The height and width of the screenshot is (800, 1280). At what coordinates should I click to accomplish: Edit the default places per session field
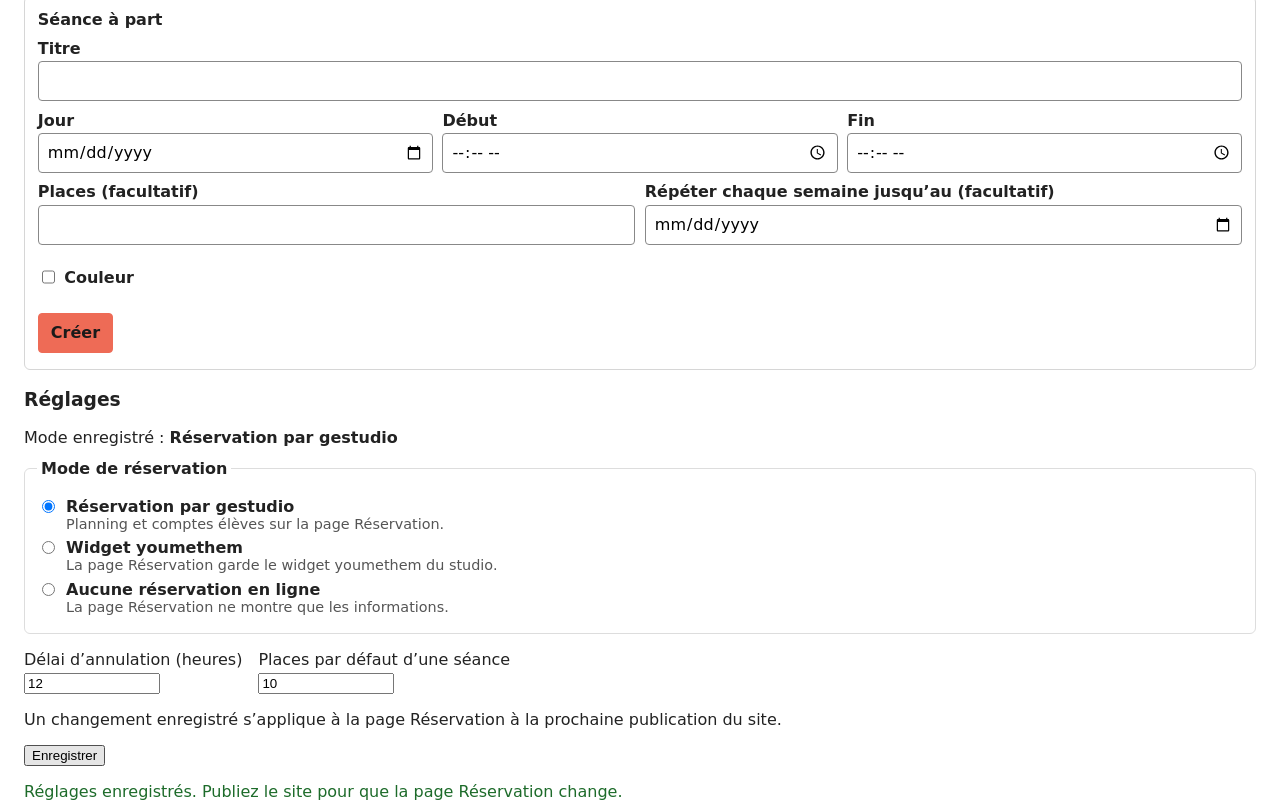point(326,684)
